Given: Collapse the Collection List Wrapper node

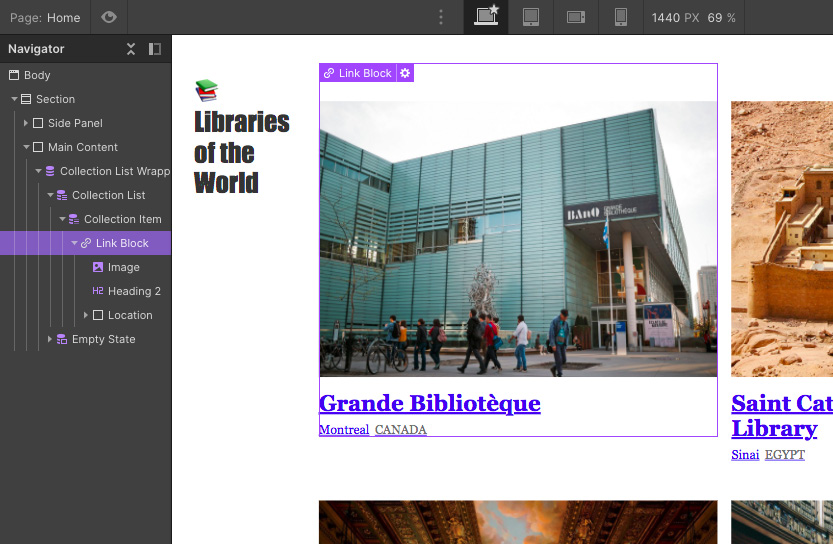Looking at the screenshot, I should (38, 171).
